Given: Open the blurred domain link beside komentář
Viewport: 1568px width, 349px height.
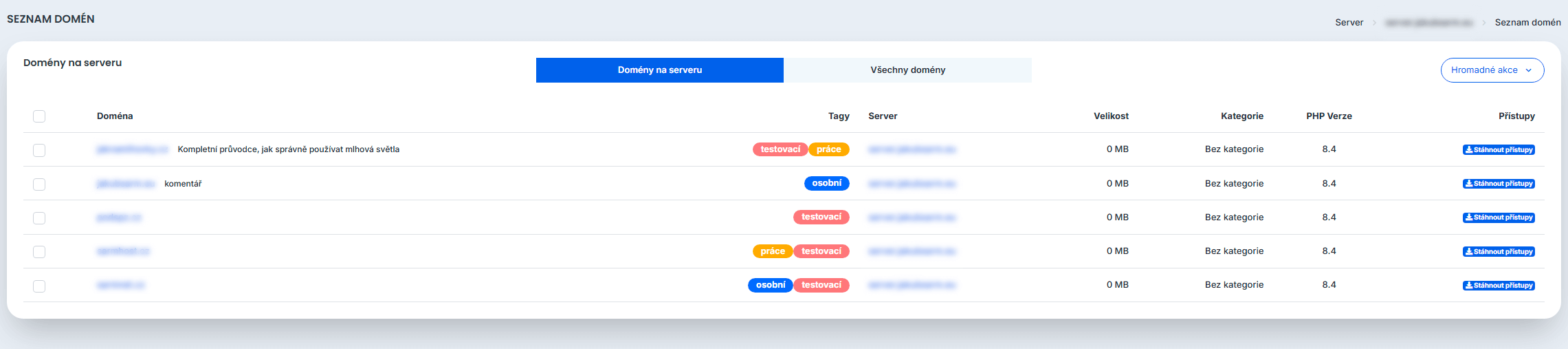Looking at the screenshot, I should (126, 184).
